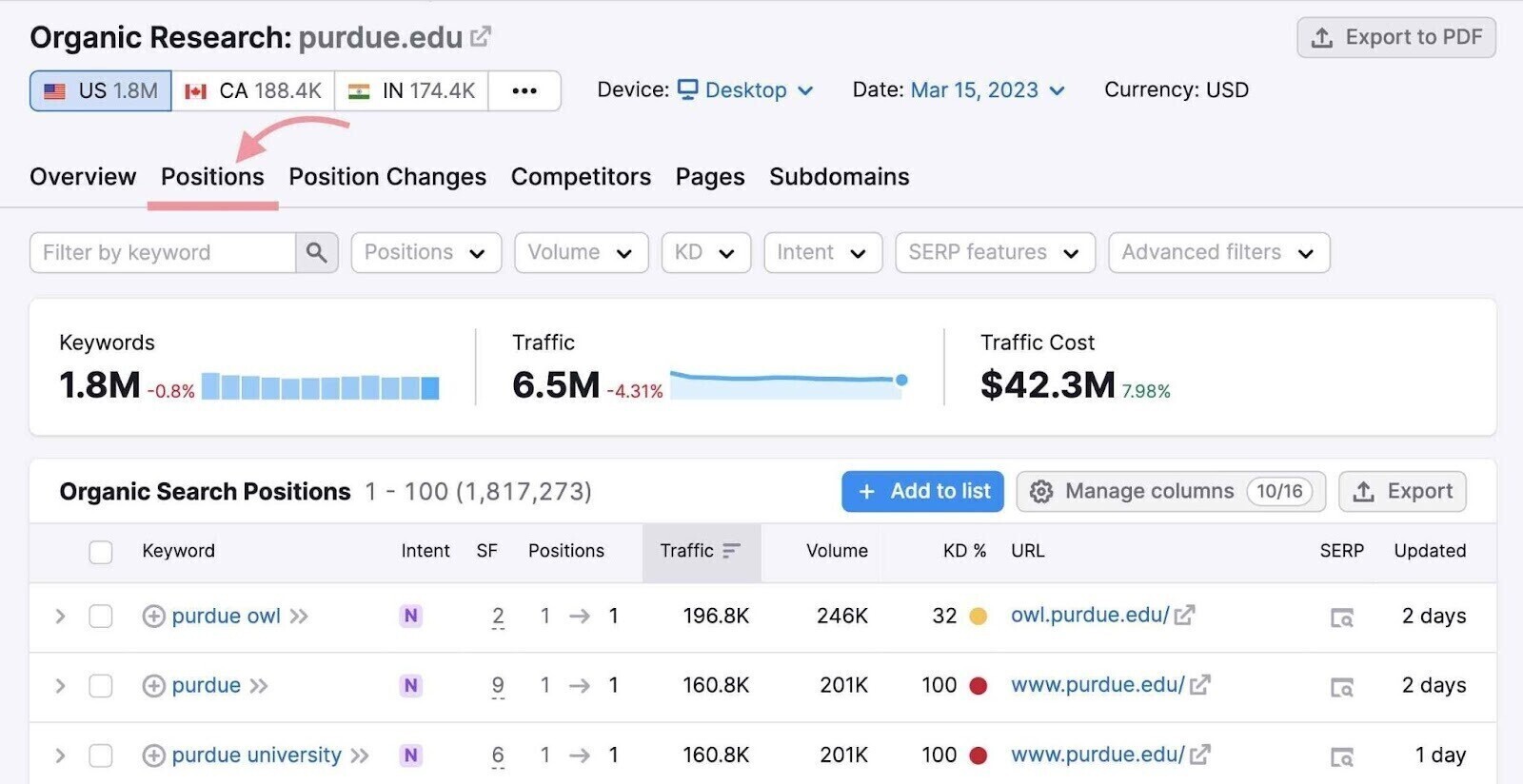Screen dimensions: 1523x784
Task: Click SERP snapshot icon for purdue university row
Action: click(x=1341, y=756)
